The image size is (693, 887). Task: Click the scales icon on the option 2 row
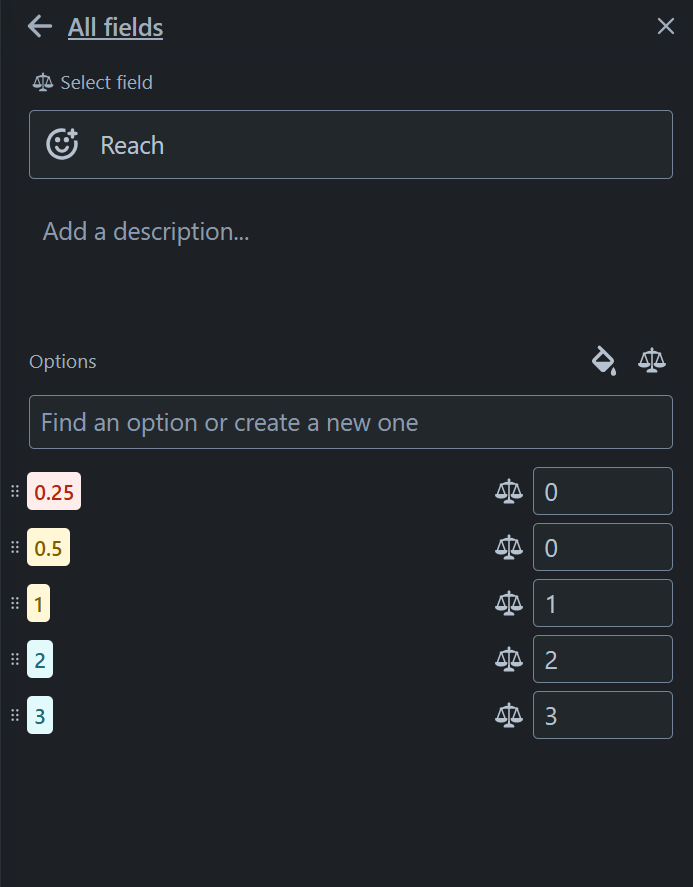510,659
